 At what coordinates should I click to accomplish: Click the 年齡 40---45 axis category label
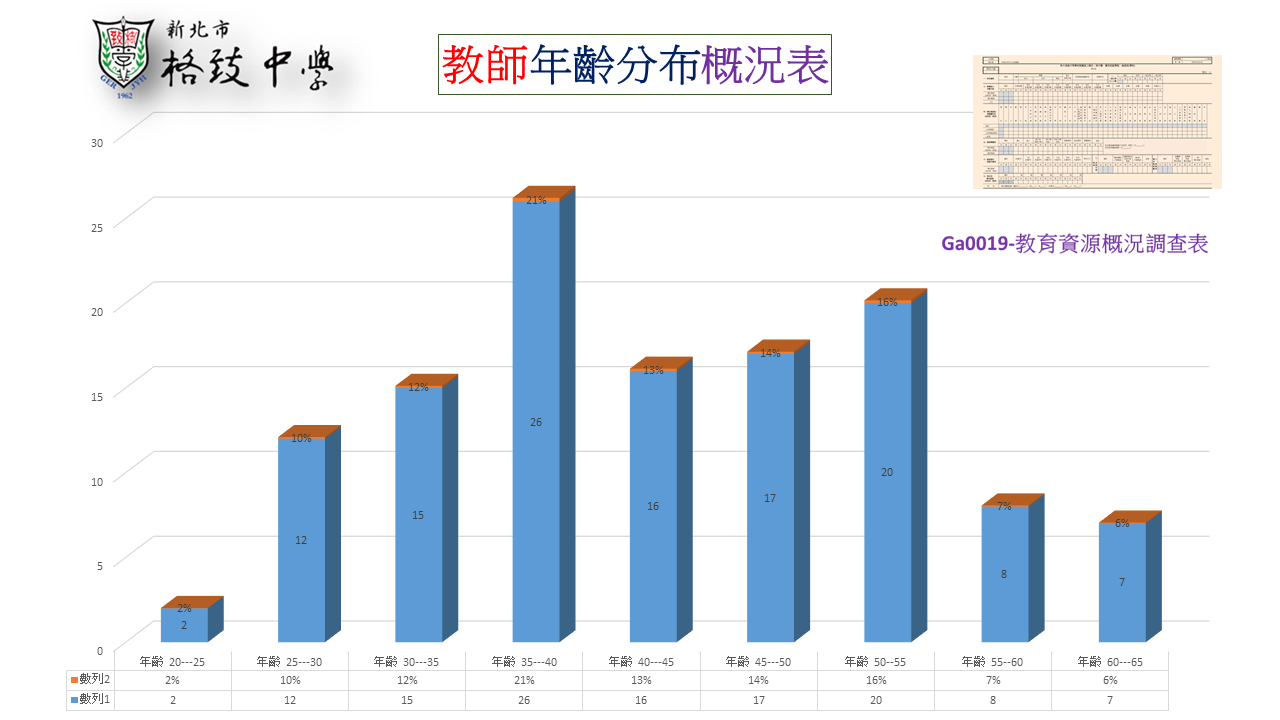(641, 661)
